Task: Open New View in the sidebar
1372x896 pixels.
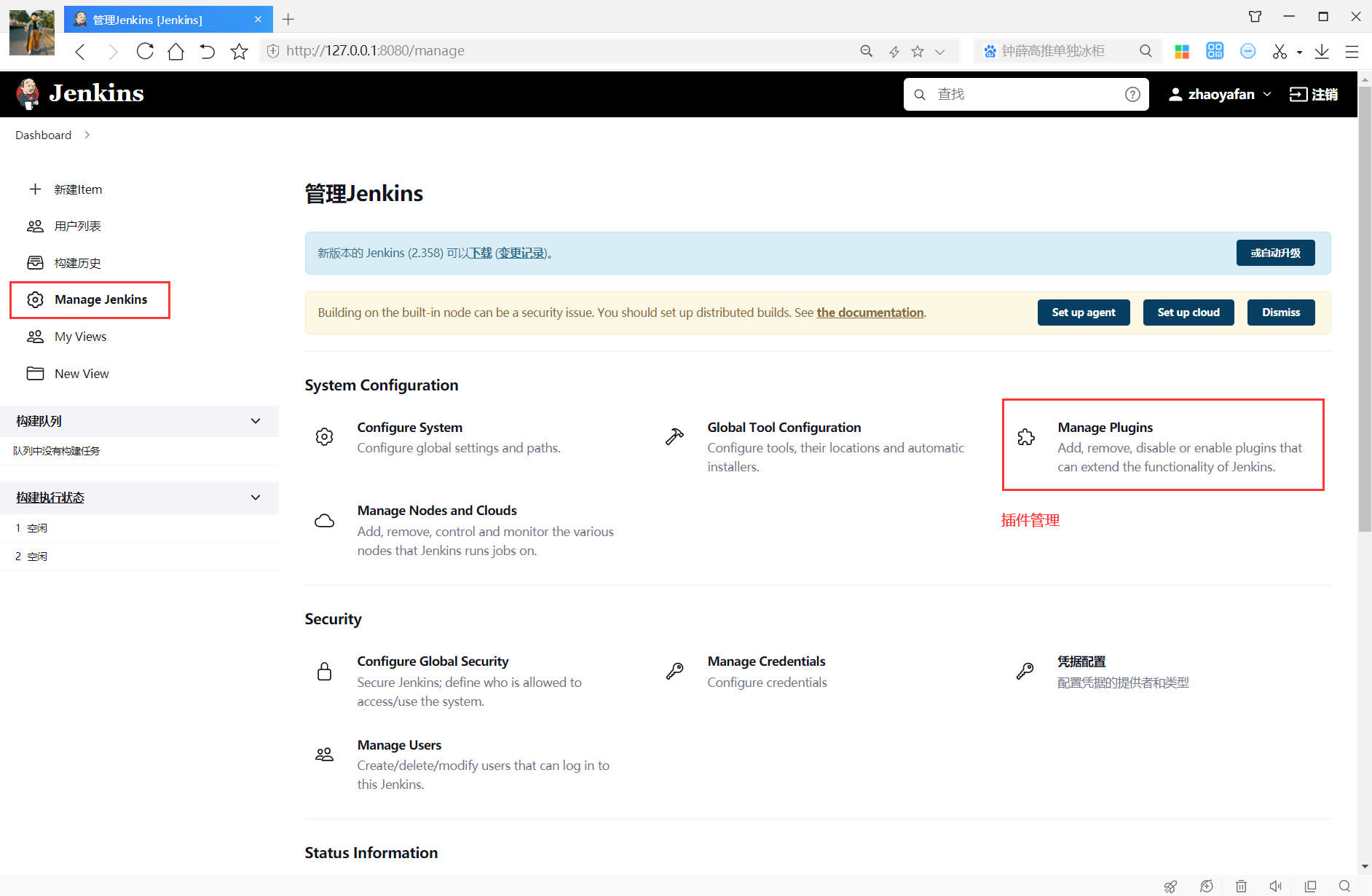Action: (x=82, y=373)
